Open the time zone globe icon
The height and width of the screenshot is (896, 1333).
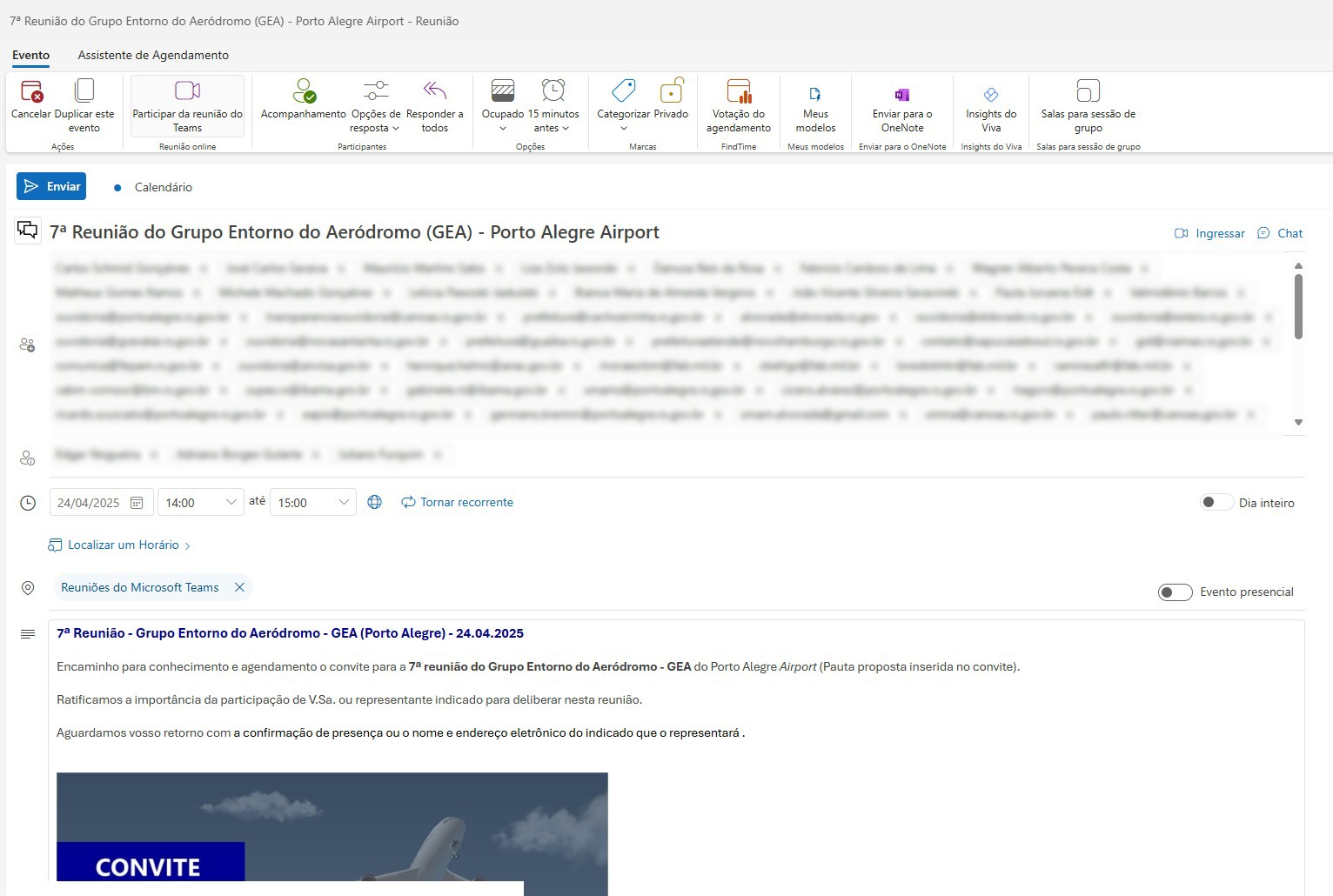(374, 502)
